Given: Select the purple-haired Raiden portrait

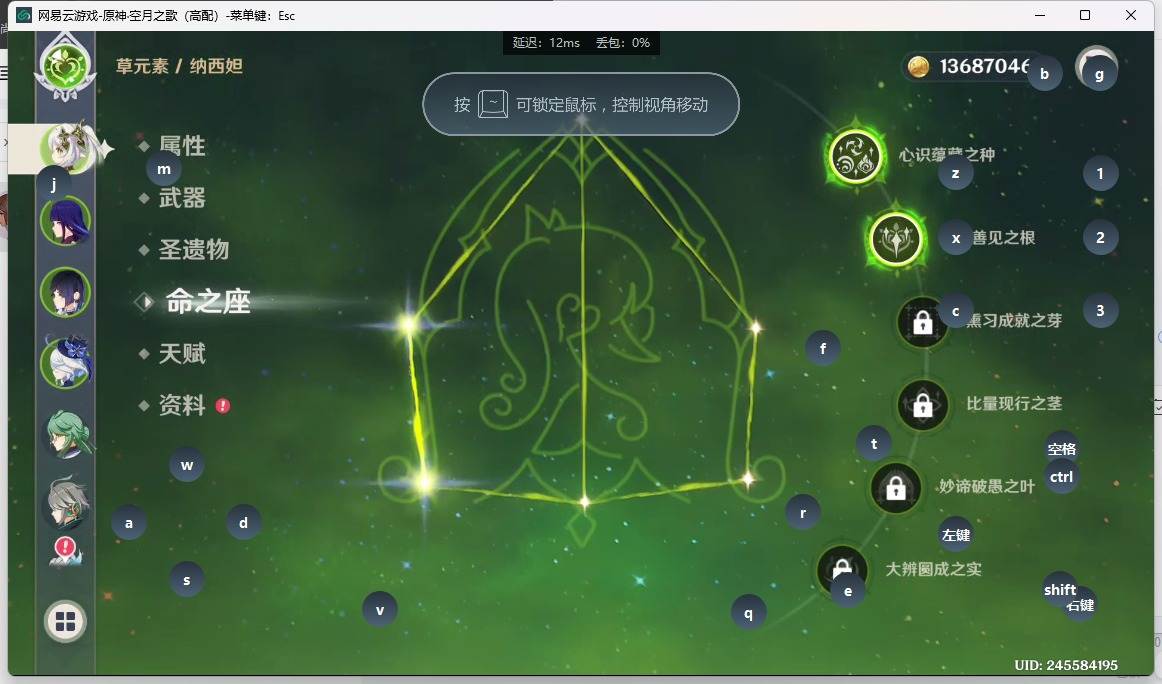Looking at the screenshot, I should 66,222.
